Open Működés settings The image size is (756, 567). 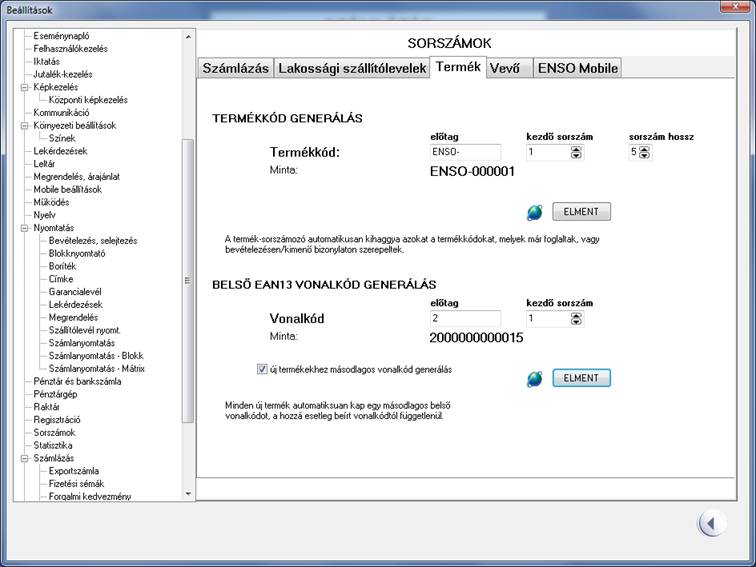pos(51,202)
